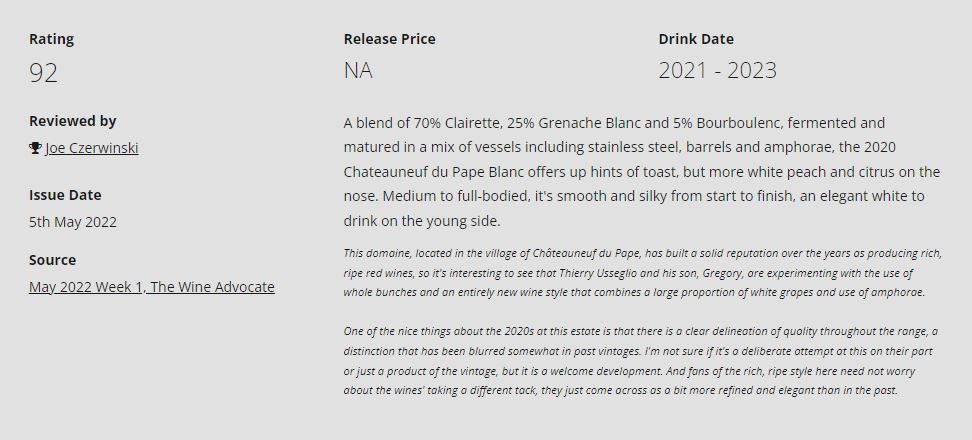Select the 5th May 2022 date text
Screen dimensions: 972x440
pos(73,222)
